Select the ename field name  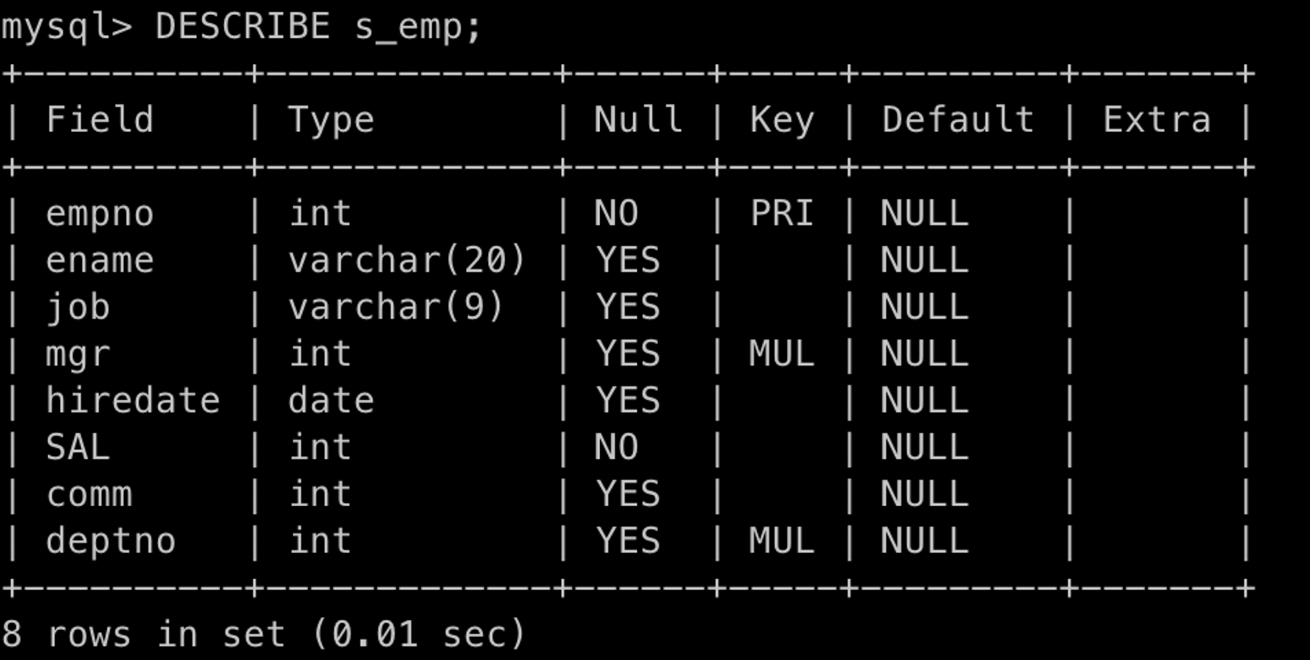pyautogui.click(x=100, y=260)
